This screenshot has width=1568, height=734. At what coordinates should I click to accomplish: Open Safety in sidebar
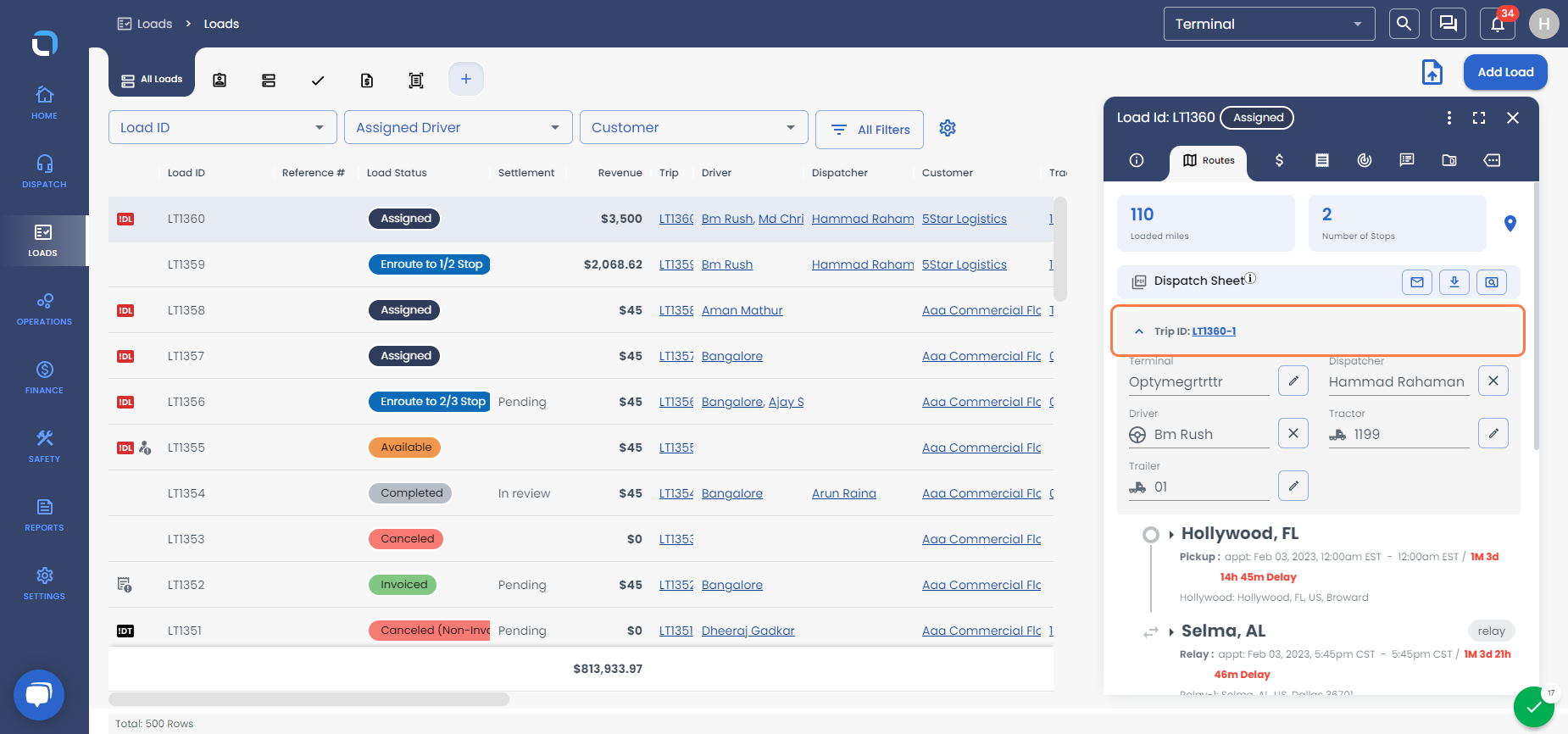pos(44,446)
